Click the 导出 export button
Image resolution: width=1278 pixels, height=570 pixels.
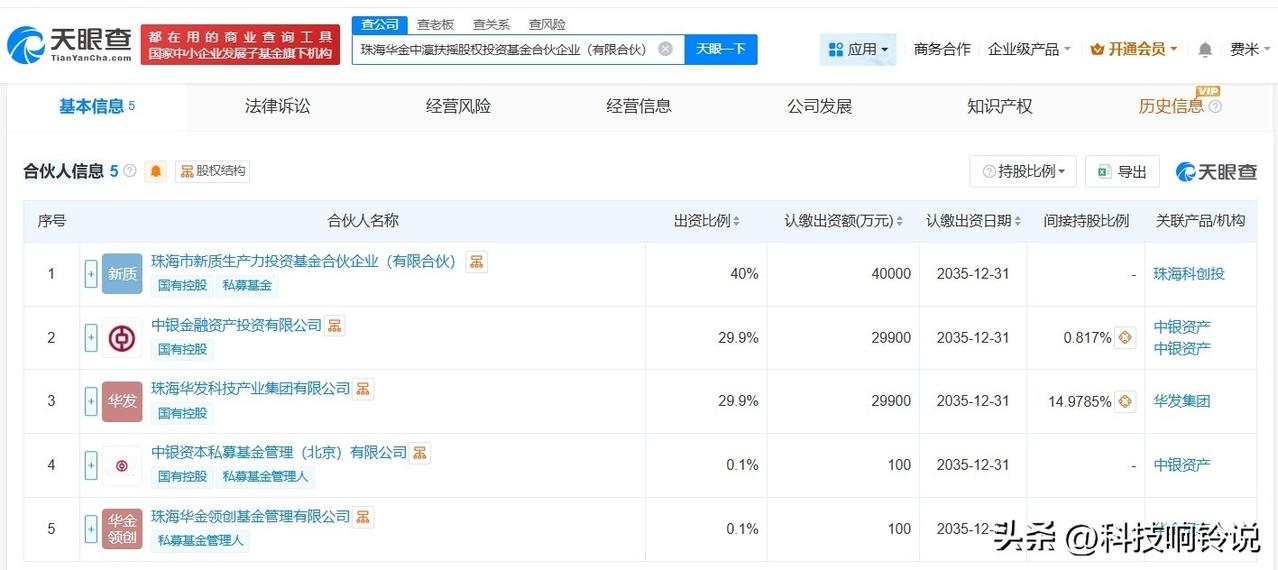pos(1122,171)
